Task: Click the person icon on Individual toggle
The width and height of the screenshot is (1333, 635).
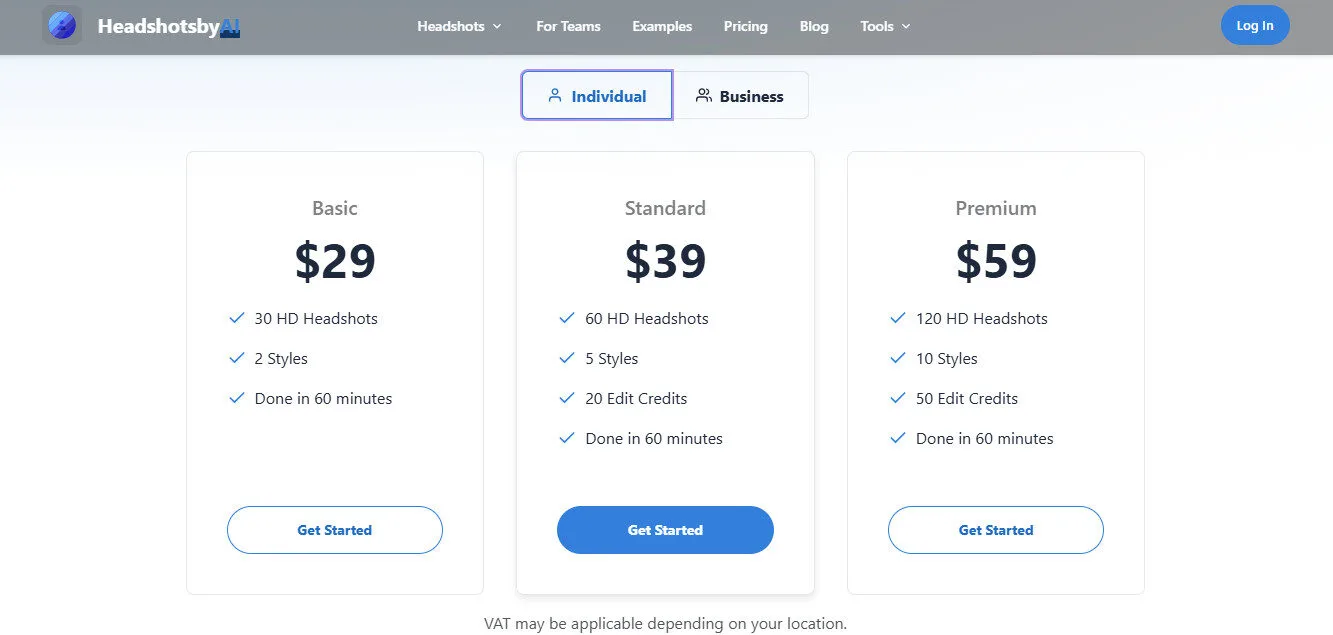Action: pyautogui.click(x=555, y=95)
